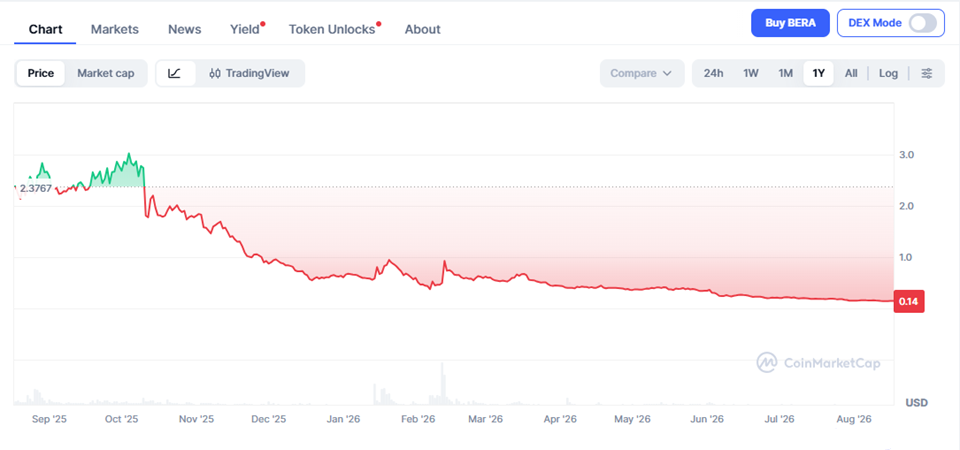Click the 1.0 y-axis label

pyautogui.click(x=907, y=258)
